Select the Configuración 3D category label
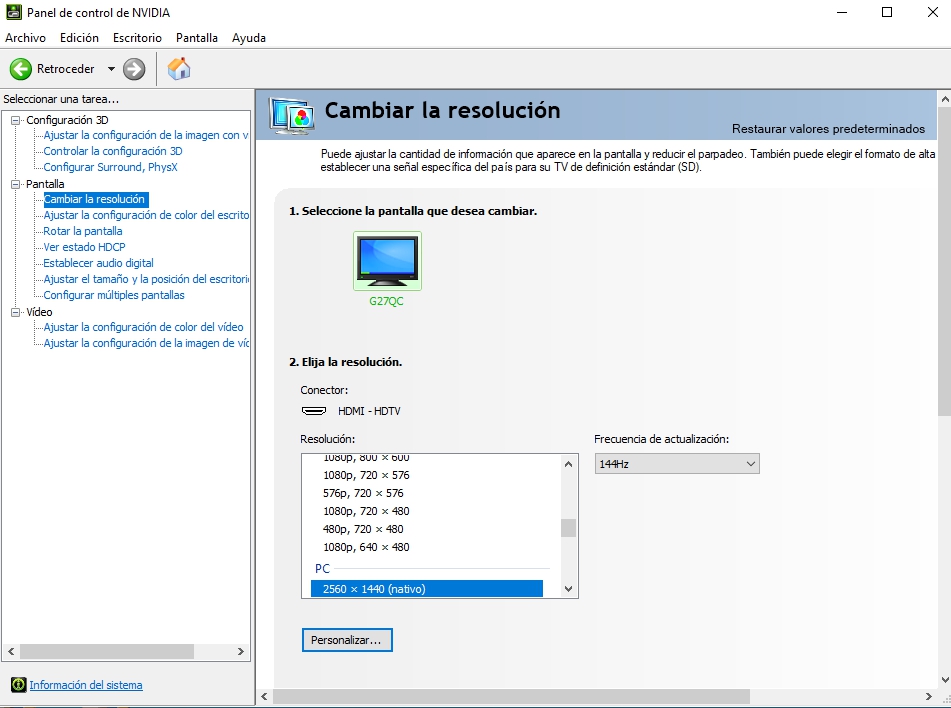The width and height of the screenshot is (951, 708). click(x=67, y=120)
